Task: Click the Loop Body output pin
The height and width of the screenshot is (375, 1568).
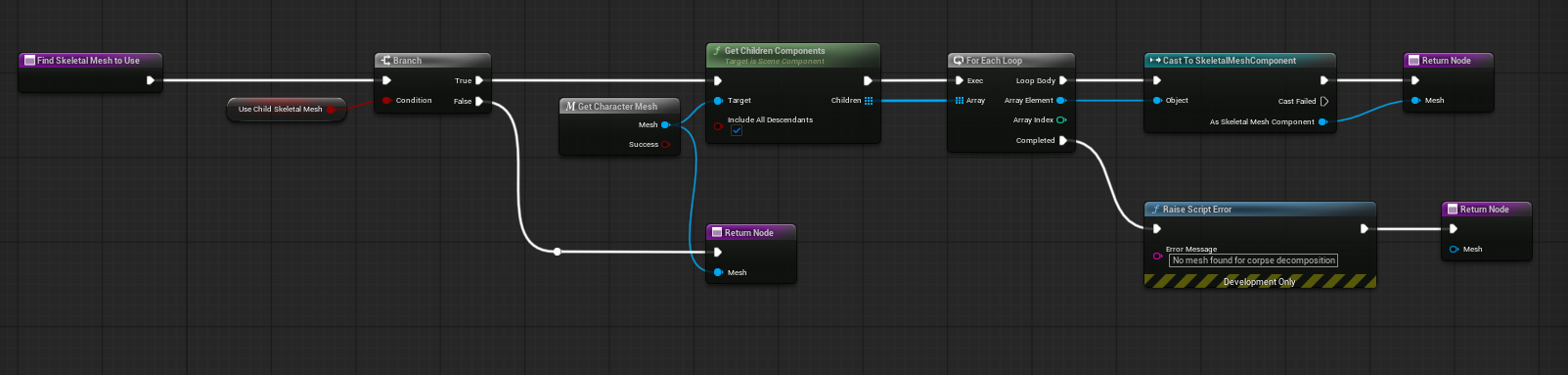Action: (1063, 80)
